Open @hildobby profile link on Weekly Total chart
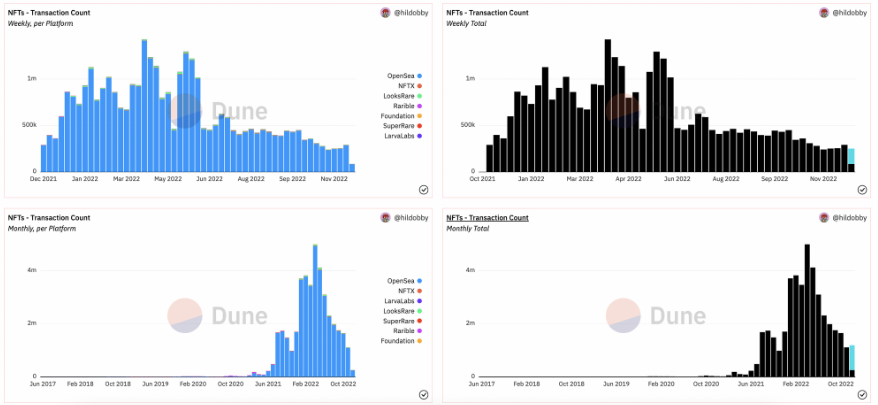This screenshot has width=878, height=405. tap(848, 12)
